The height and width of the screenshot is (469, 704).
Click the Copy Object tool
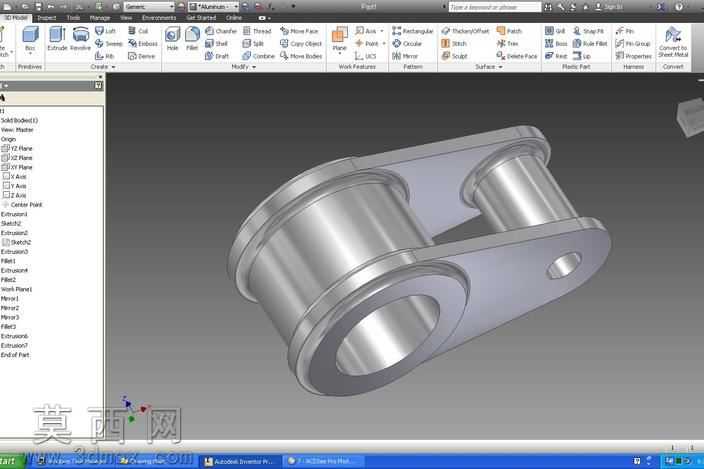pyautogui.click(x=301, y=44)
